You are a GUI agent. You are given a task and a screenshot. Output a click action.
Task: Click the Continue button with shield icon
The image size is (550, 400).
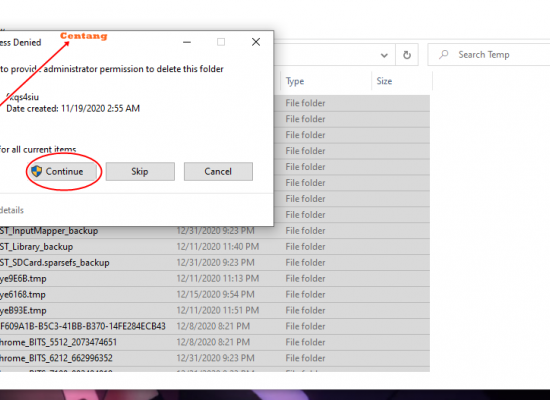tap(62, 172)
